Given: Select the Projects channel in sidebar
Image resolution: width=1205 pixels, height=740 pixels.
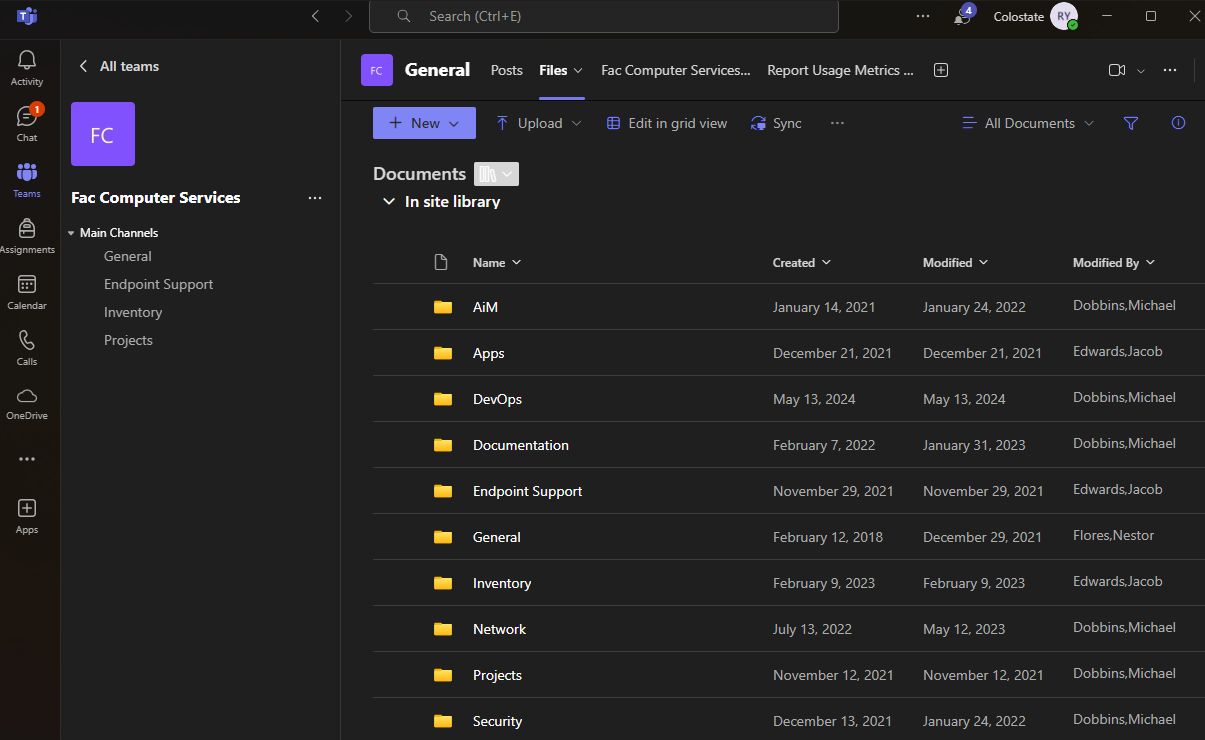Looking at the screenshot, I should click(x=129, y=340).
